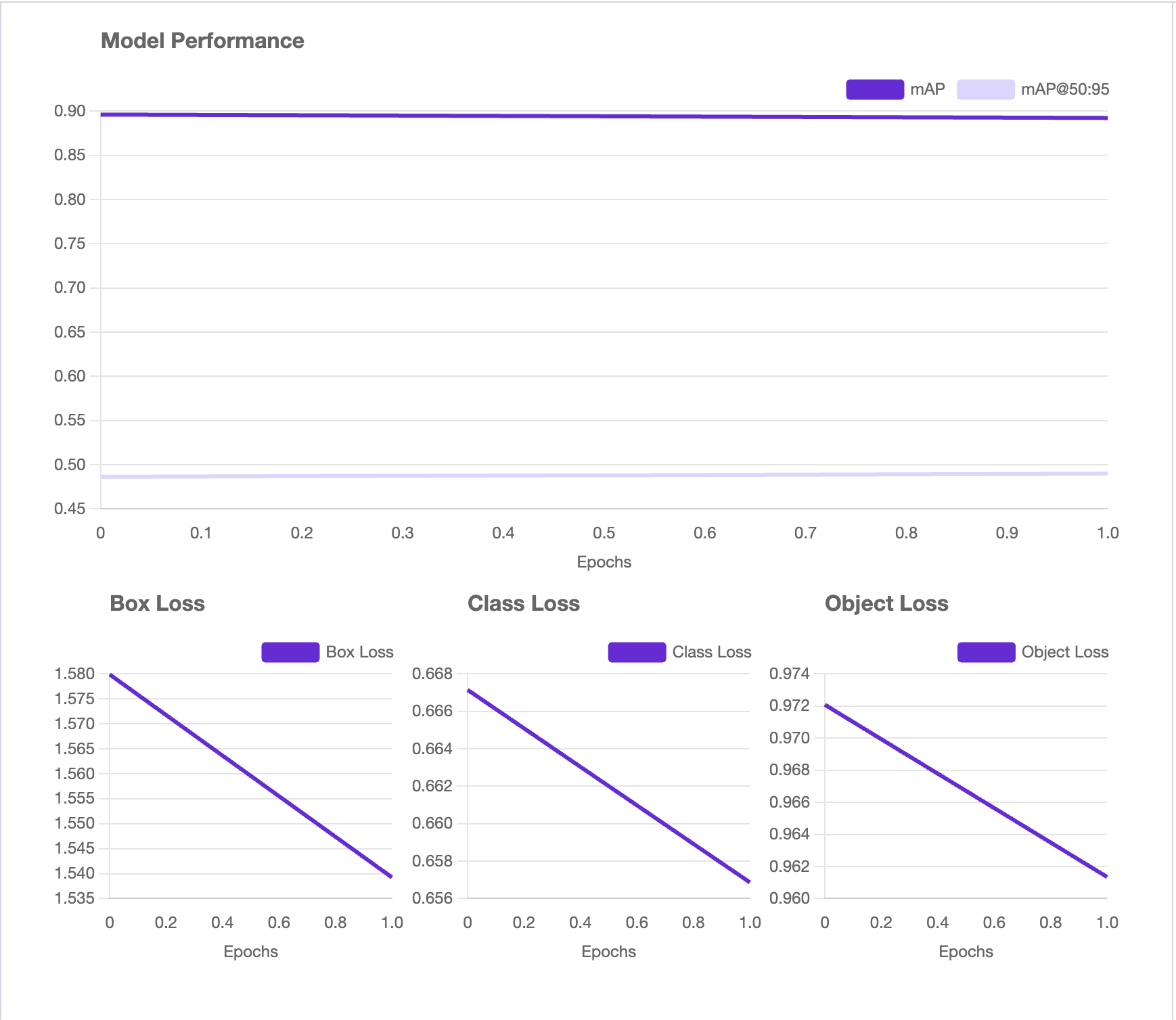1176x1020 pixels.
Task: Click the Class Loss chart heading
Action: 523,603
